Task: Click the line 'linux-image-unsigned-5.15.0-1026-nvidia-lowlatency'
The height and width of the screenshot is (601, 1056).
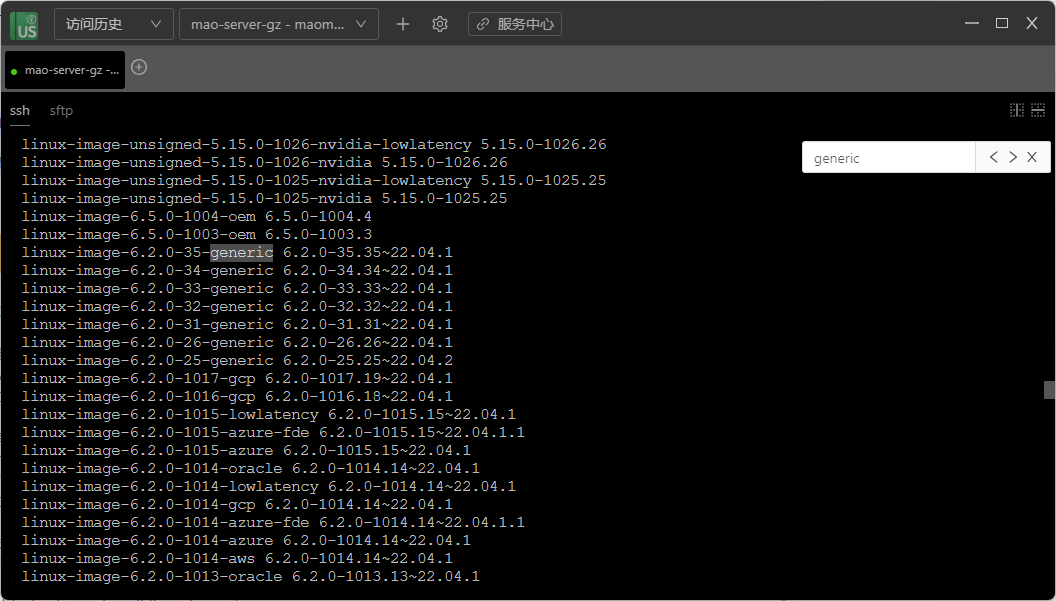Action: (314, 145)
